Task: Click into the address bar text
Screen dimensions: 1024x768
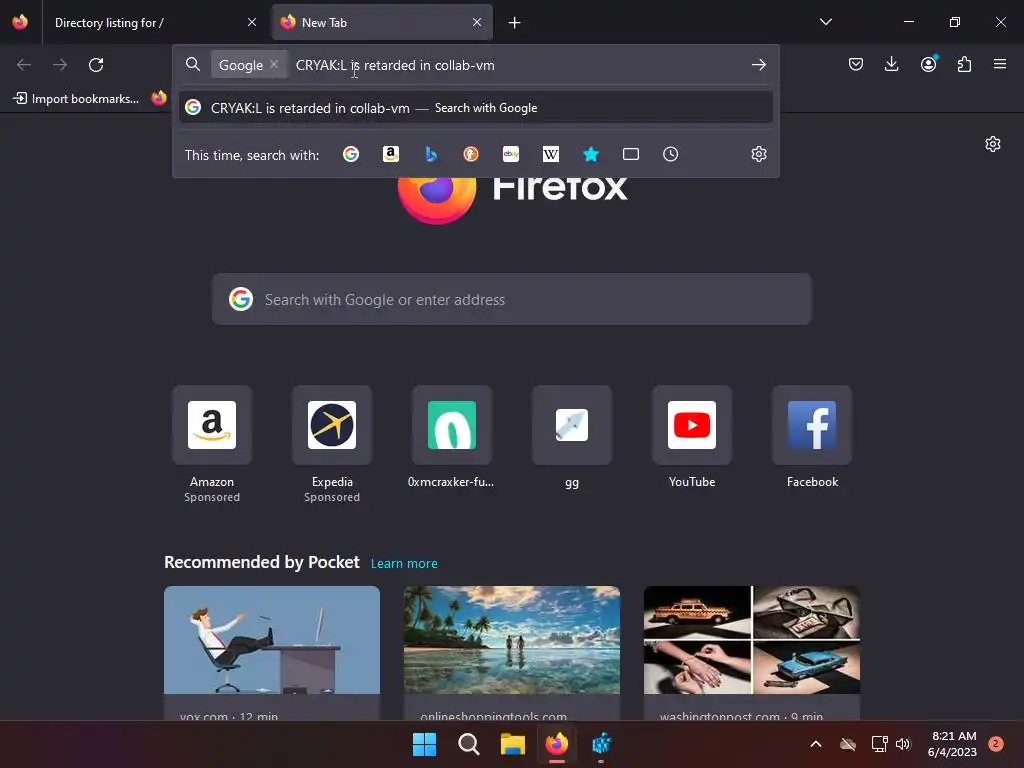Action: pos(394,65)
